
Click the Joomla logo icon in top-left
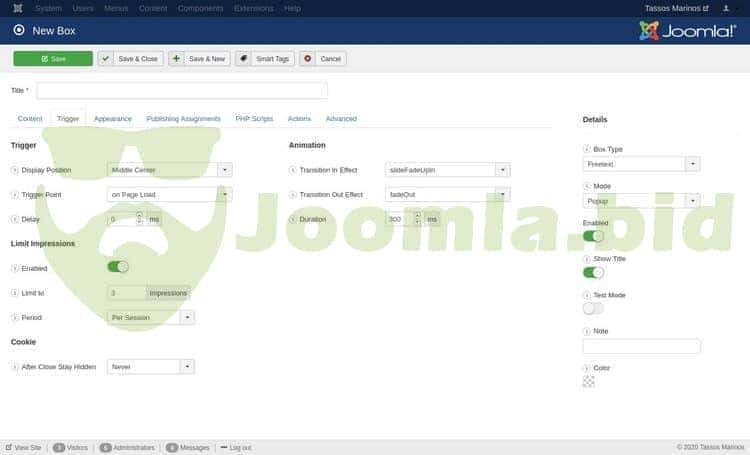18,8
